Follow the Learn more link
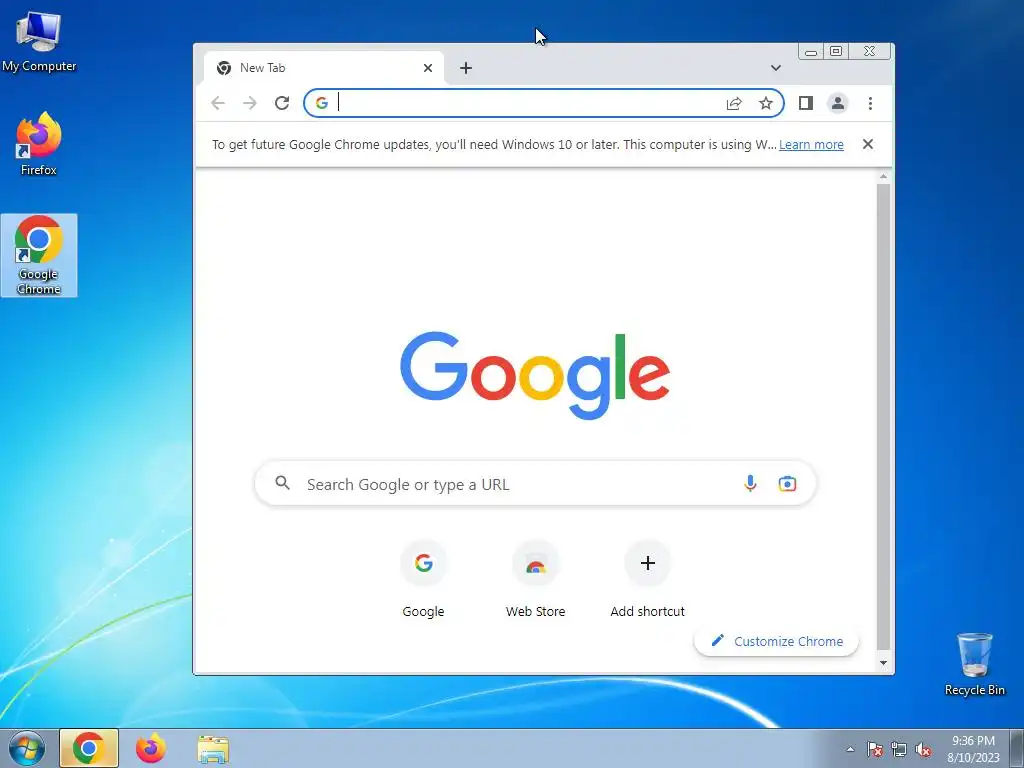 tap(811, 144)
